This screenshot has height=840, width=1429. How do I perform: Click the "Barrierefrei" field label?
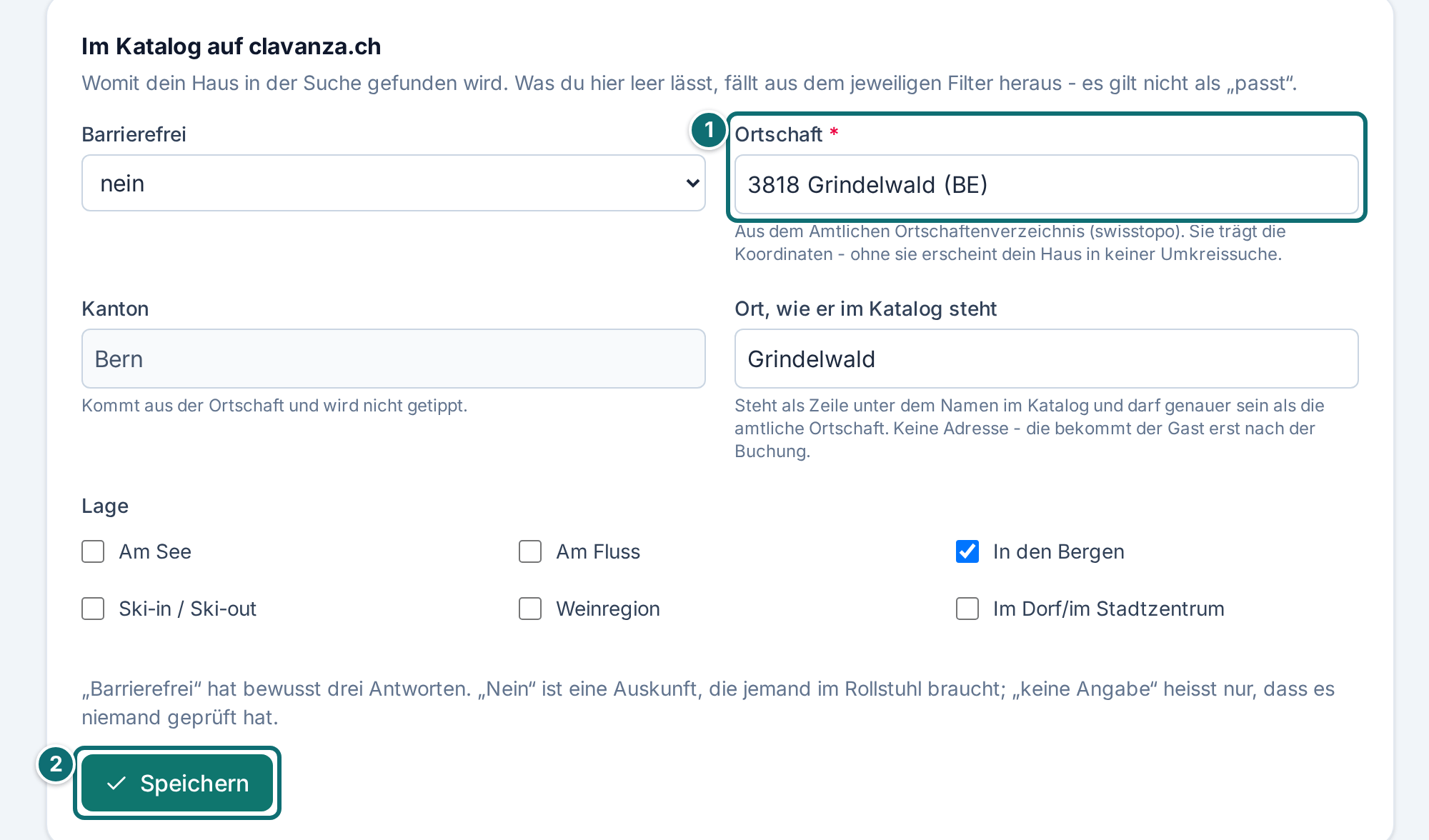click(x=134, y=134)
